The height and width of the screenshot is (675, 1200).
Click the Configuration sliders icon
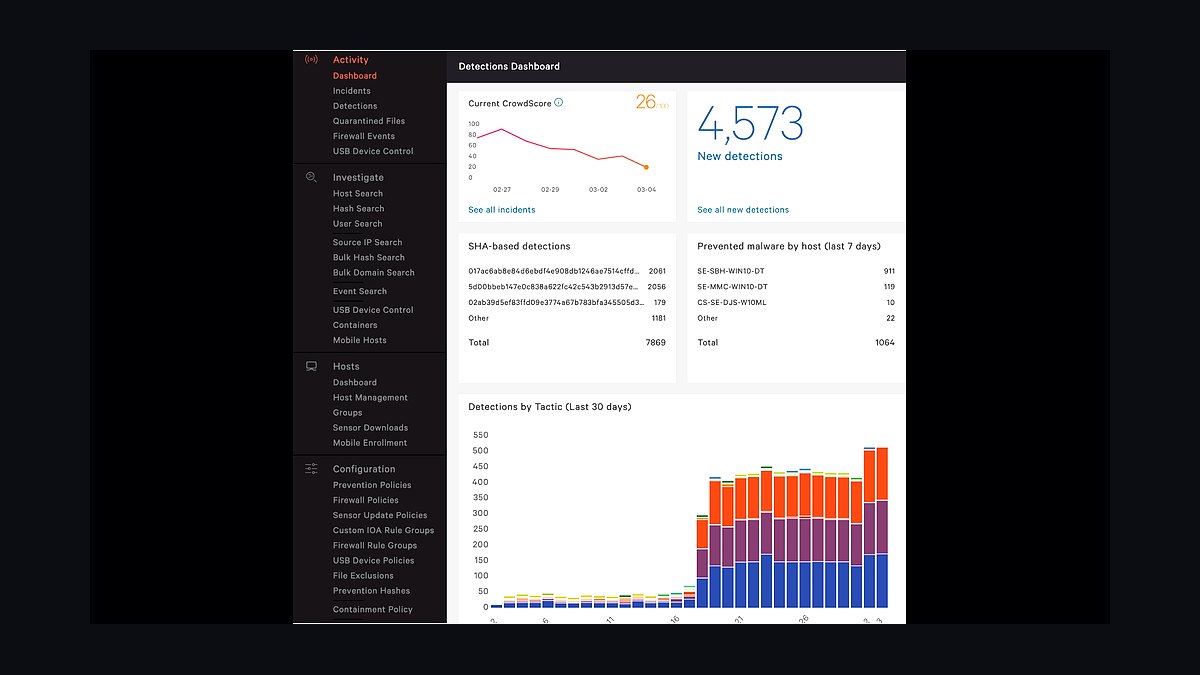(311, 468)
